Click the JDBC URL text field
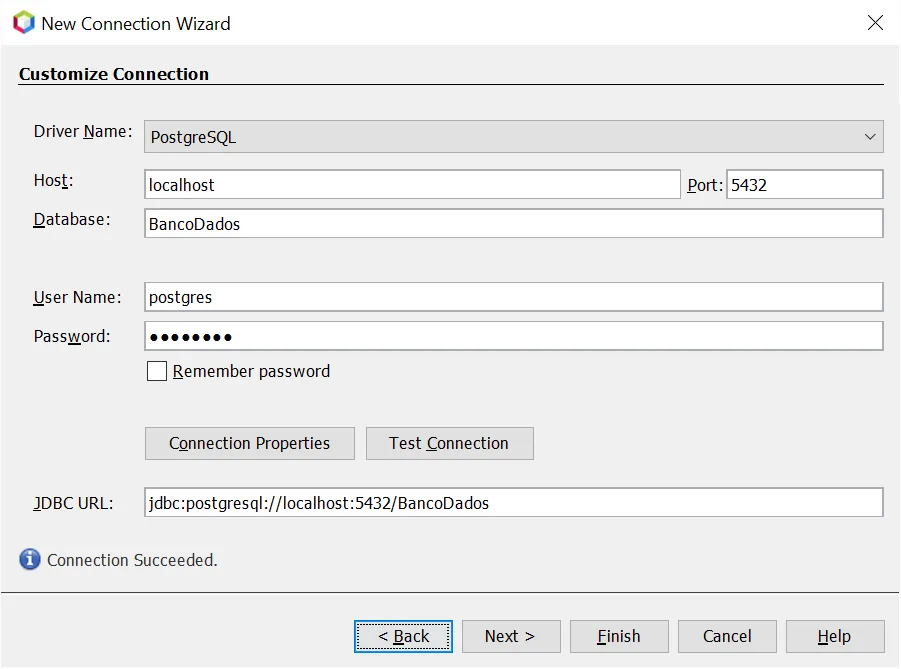 (x=513, y=503)
